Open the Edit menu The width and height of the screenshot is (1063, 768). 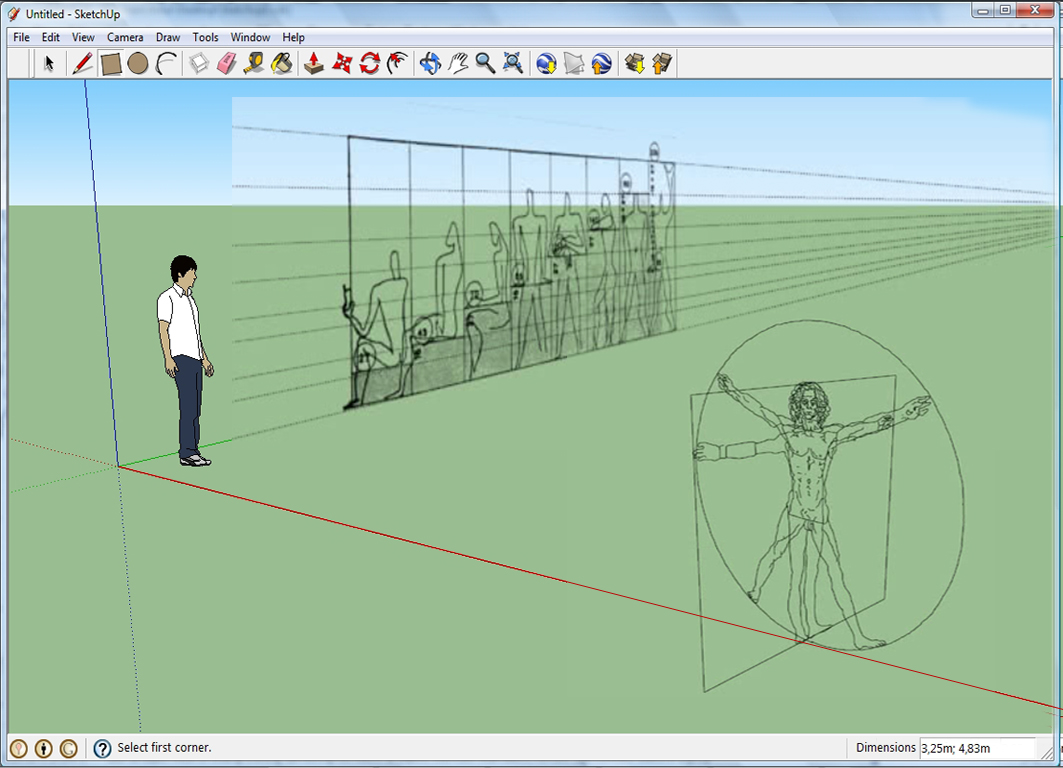(x=51, y=37)
